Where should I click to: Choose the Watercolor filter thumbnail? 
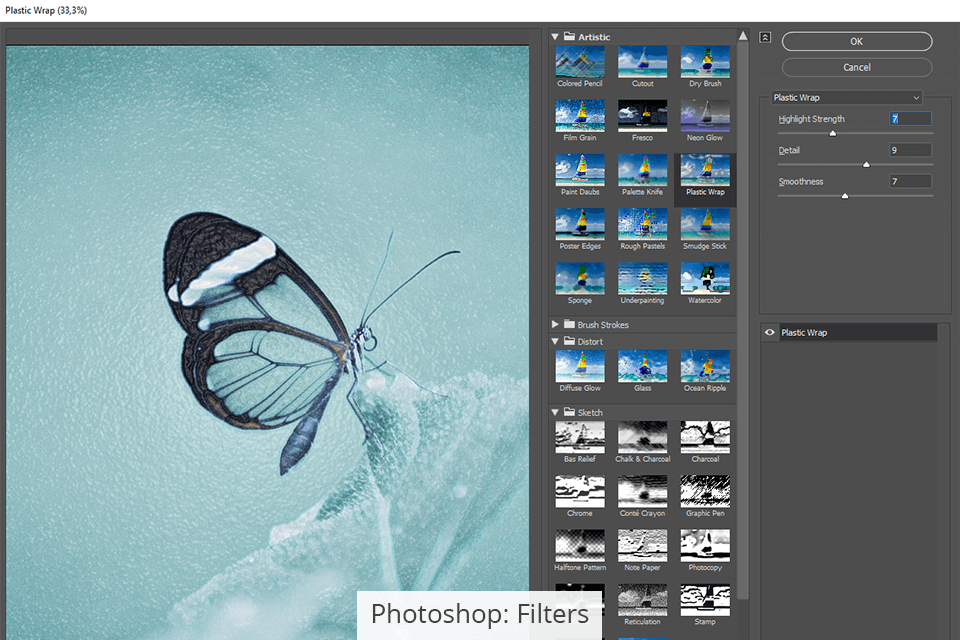(705, 278)
